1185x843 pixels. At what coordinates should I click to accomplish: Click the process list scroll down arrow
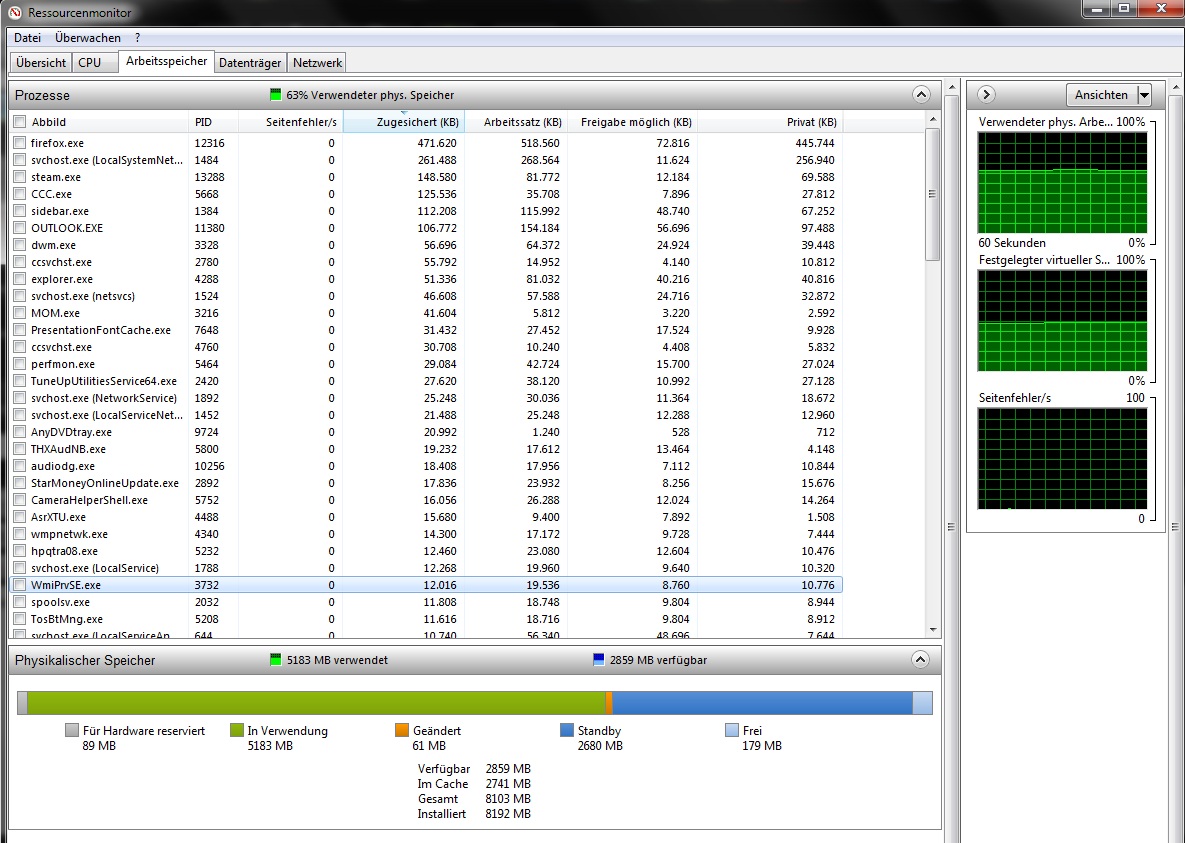tap(933, 630)
